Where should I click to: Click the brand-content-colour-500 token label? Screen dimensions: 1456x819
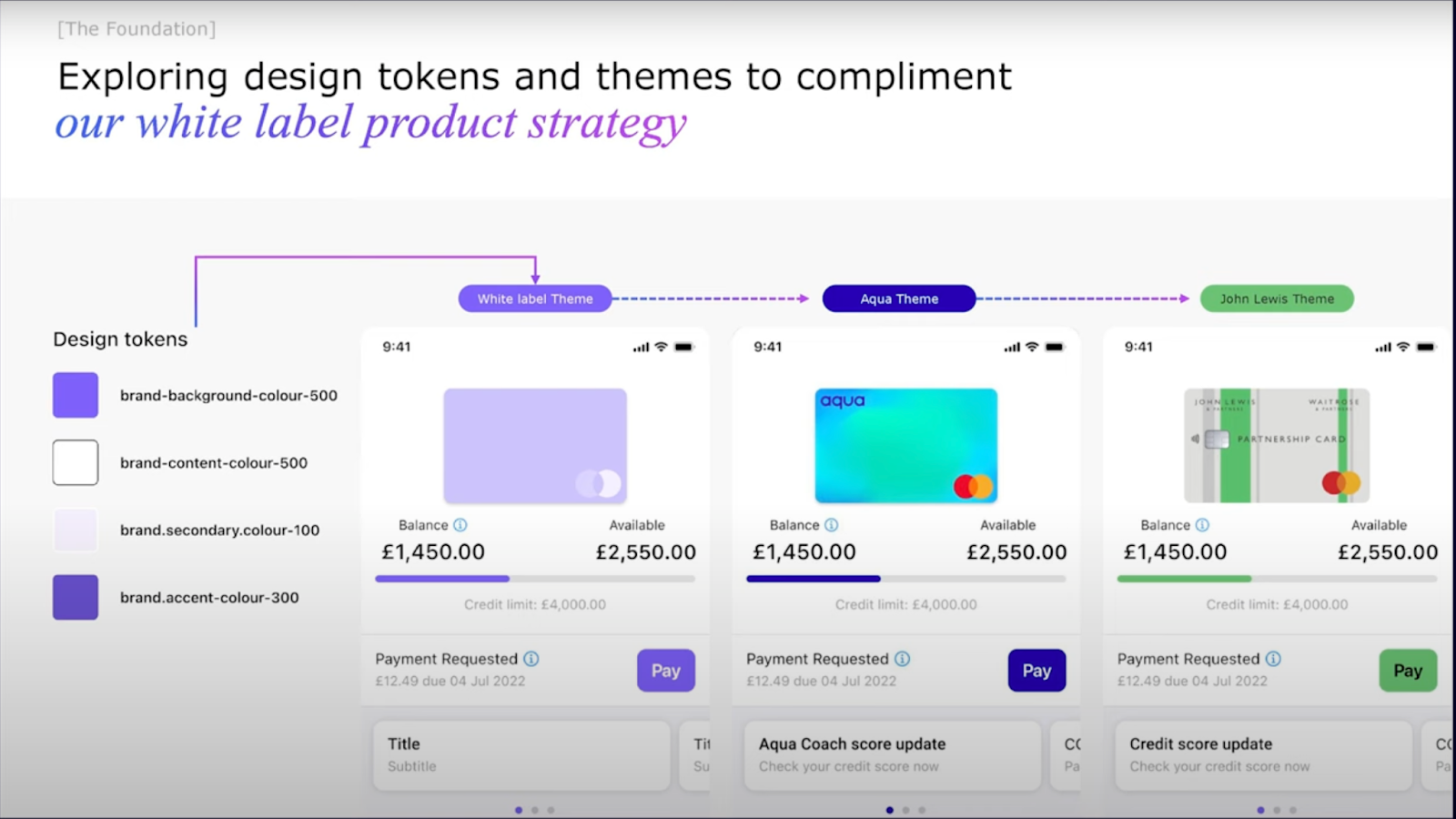[214, 462]
